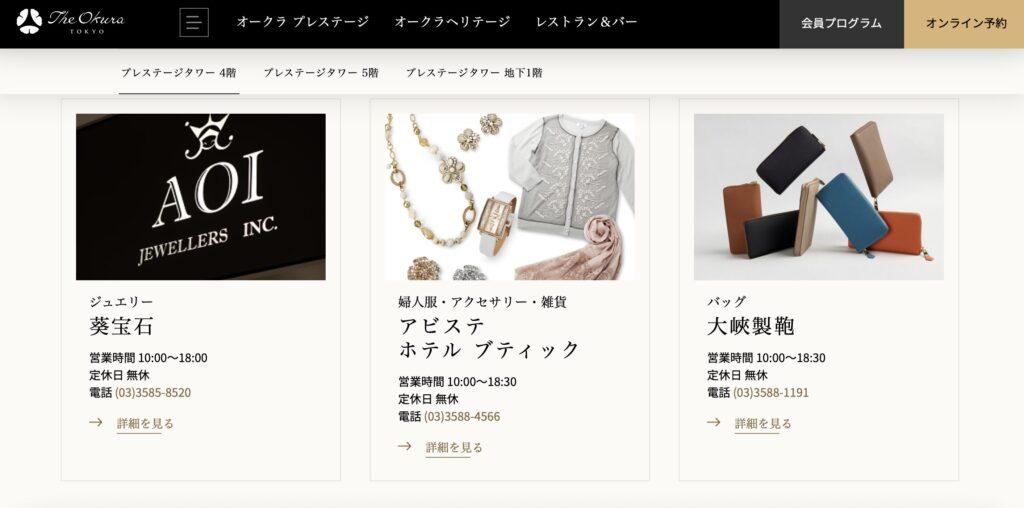Open the hamburger menu icon

point(194,22)
